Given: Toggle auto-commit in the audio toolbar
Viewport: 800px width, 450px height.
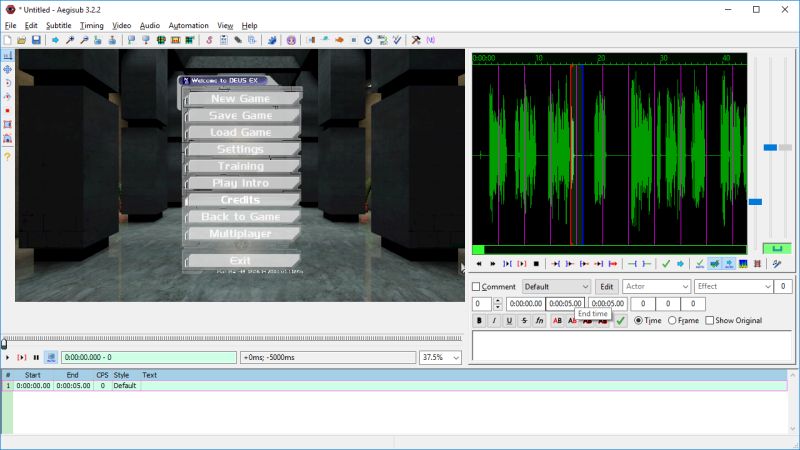Looking at the screenshot, I should (700, 264).
